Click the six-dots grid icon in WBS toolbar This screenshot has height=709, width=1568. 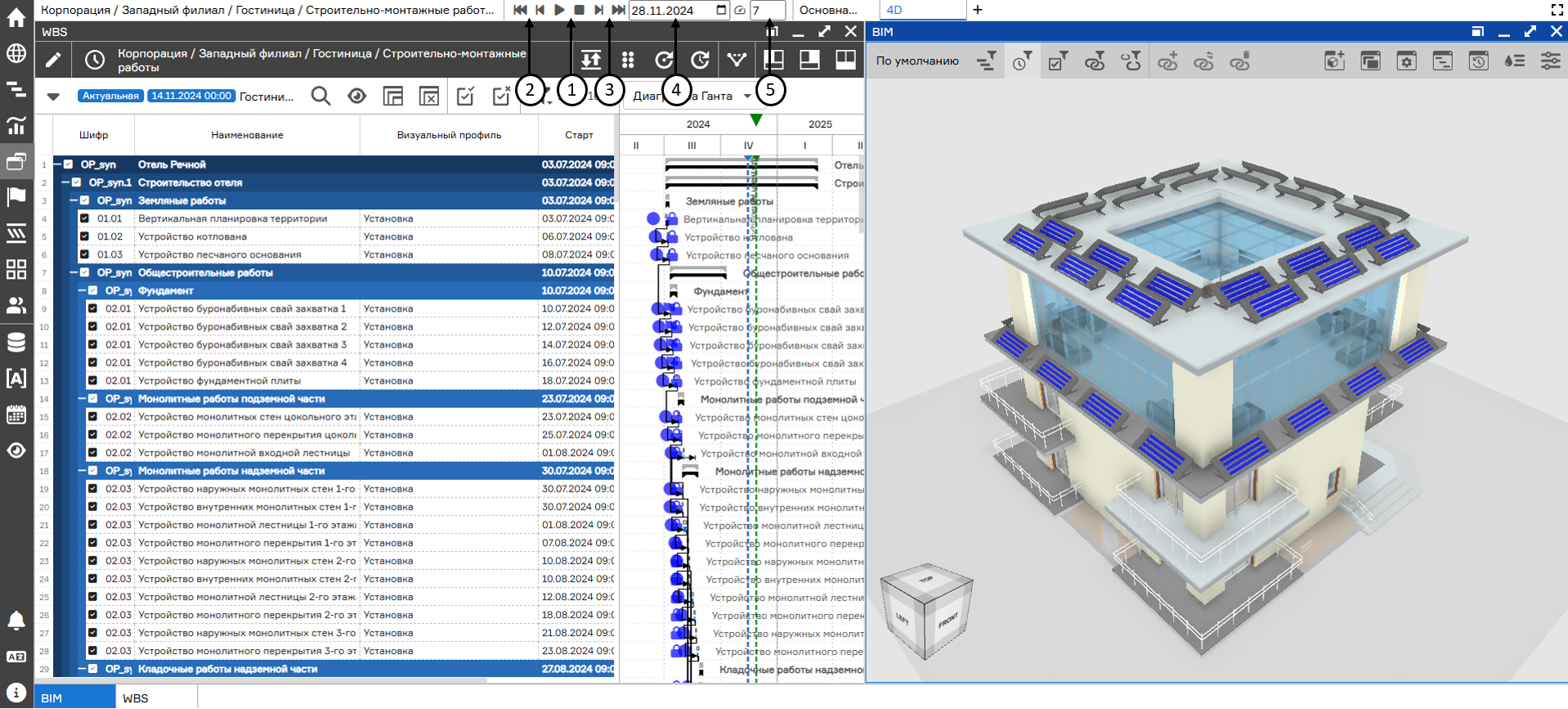[628, 60]
